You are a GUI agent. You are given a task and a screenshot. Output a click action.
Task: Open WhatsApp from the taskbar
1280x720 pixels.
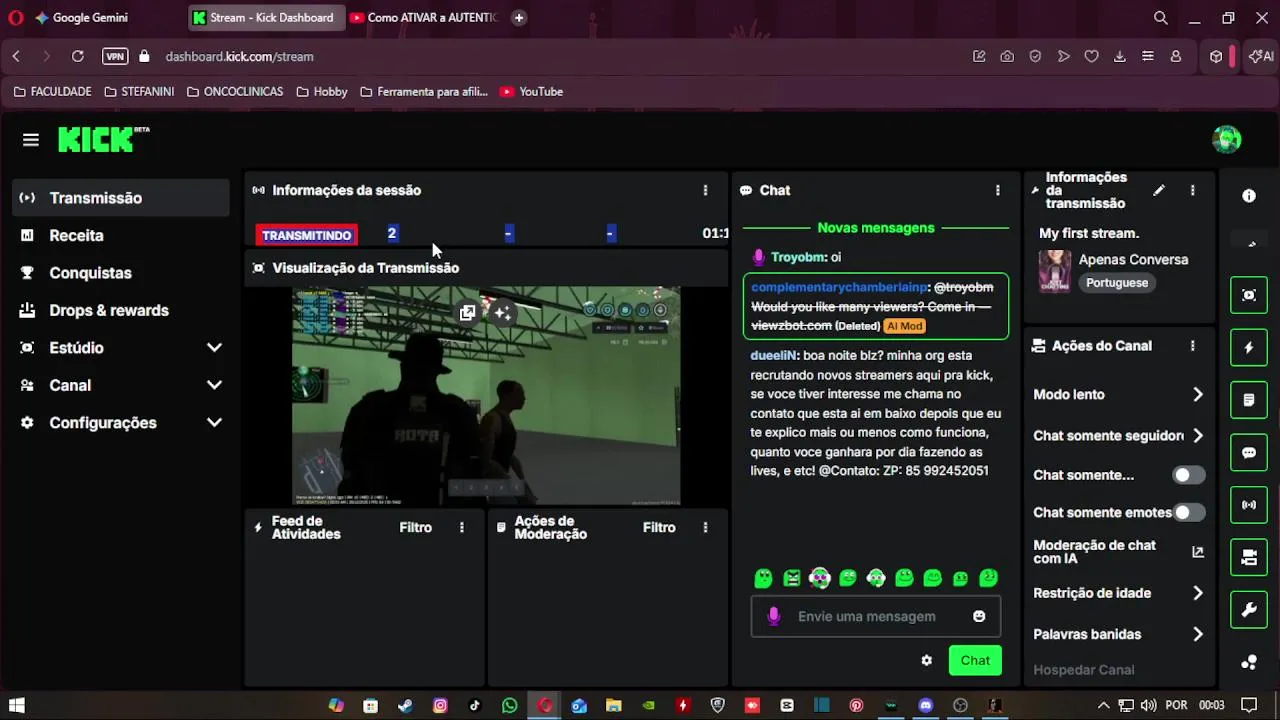pyautogui.click(x=510, y=706)
